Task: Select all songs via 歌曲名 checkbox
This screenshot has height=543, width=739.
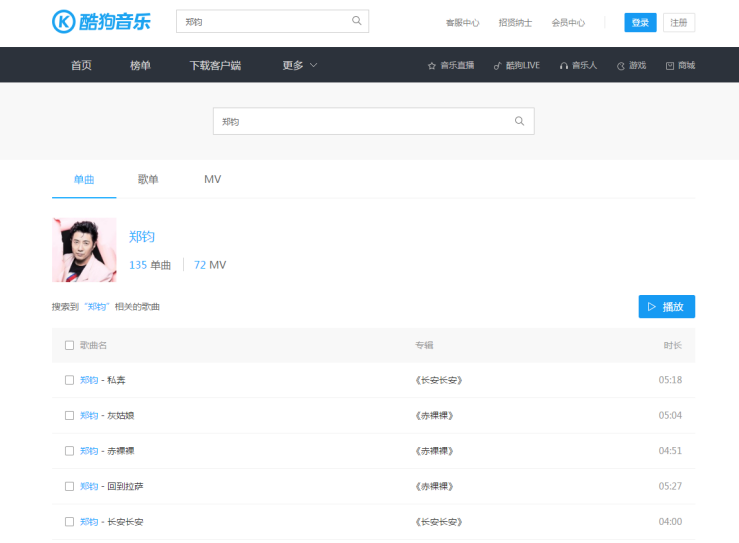Action: 69,346
